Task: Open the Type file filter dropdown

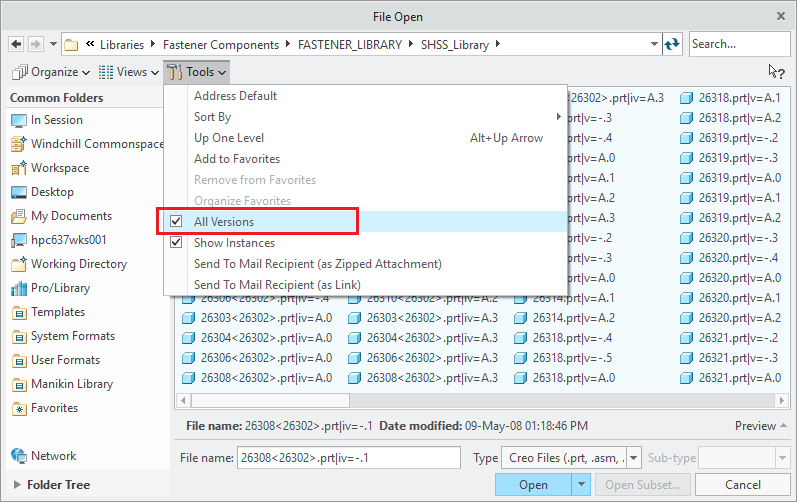Action: pyautogui.click(x=633, y=458)
